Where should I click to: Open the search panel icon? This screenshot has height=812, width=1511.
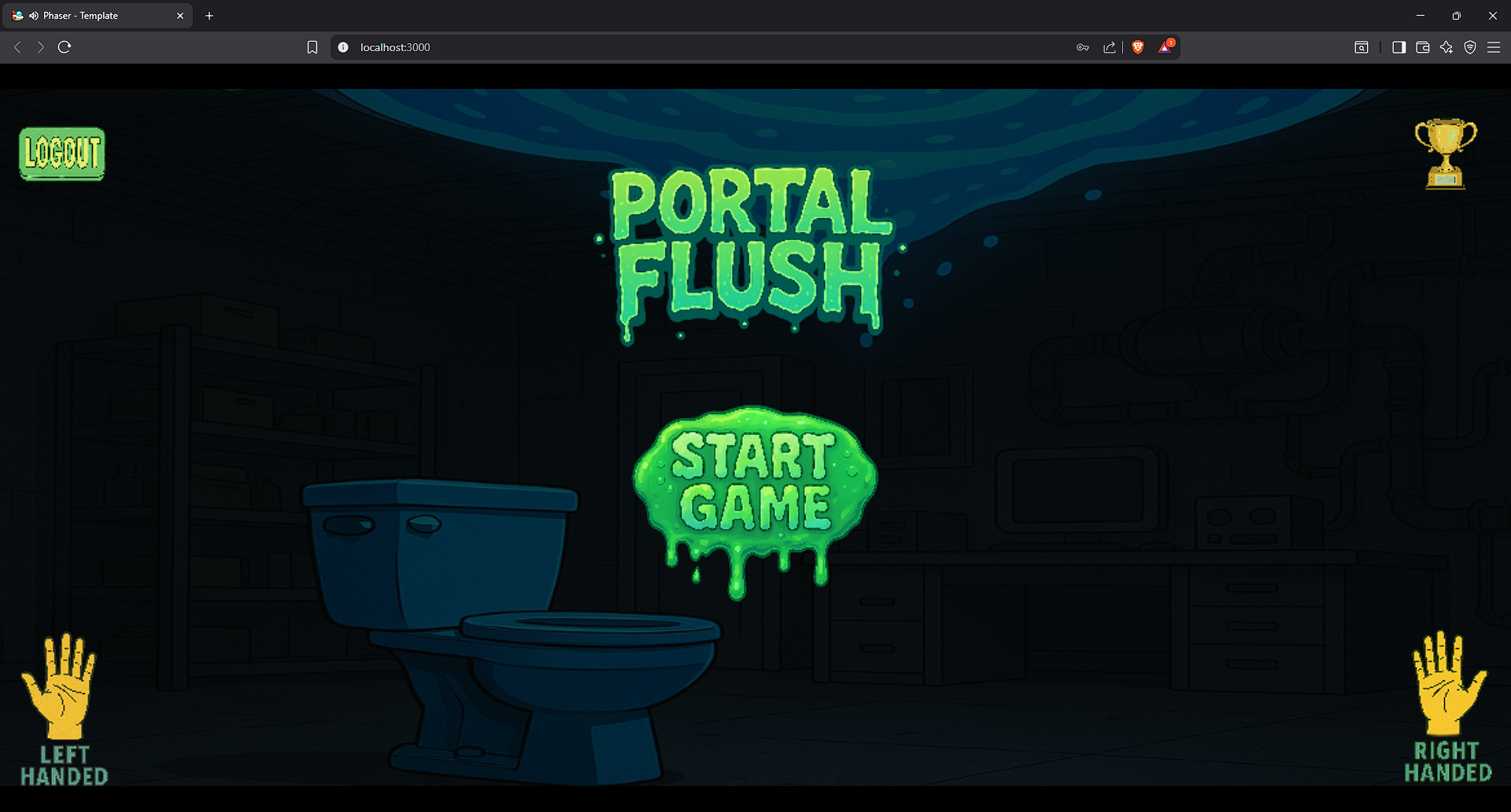(1362, 47)
